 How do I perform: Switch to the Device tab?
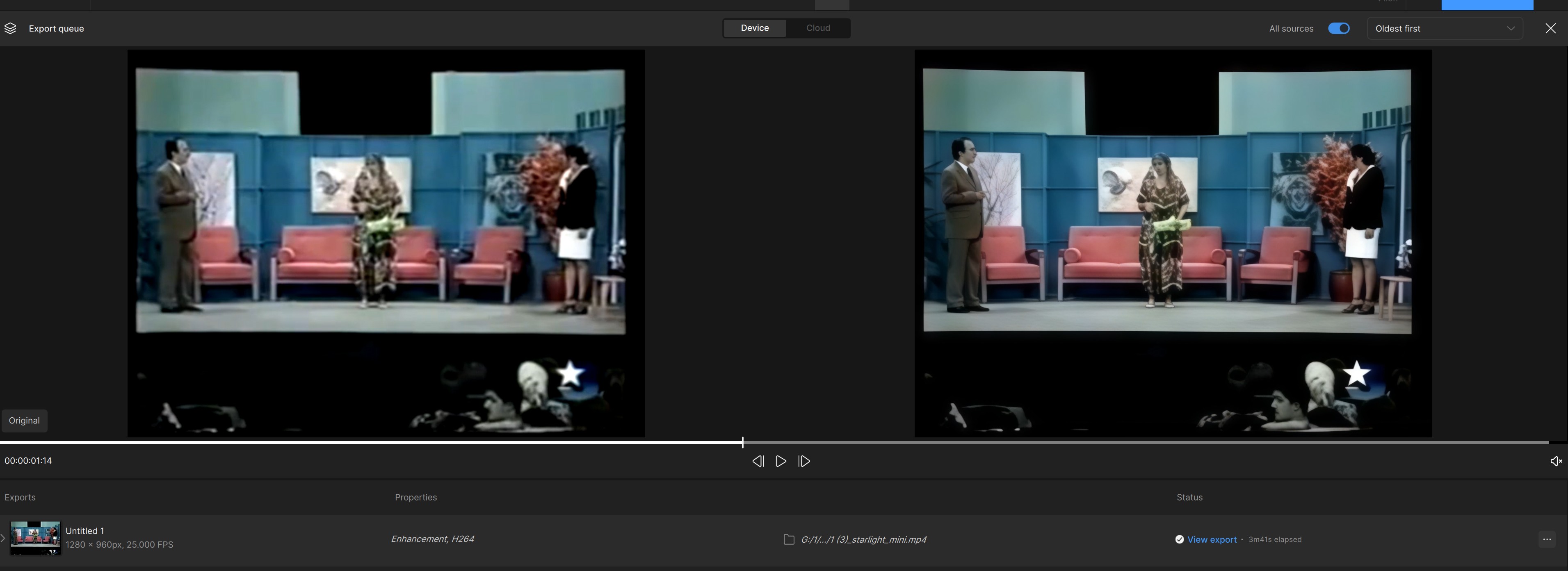755,28
